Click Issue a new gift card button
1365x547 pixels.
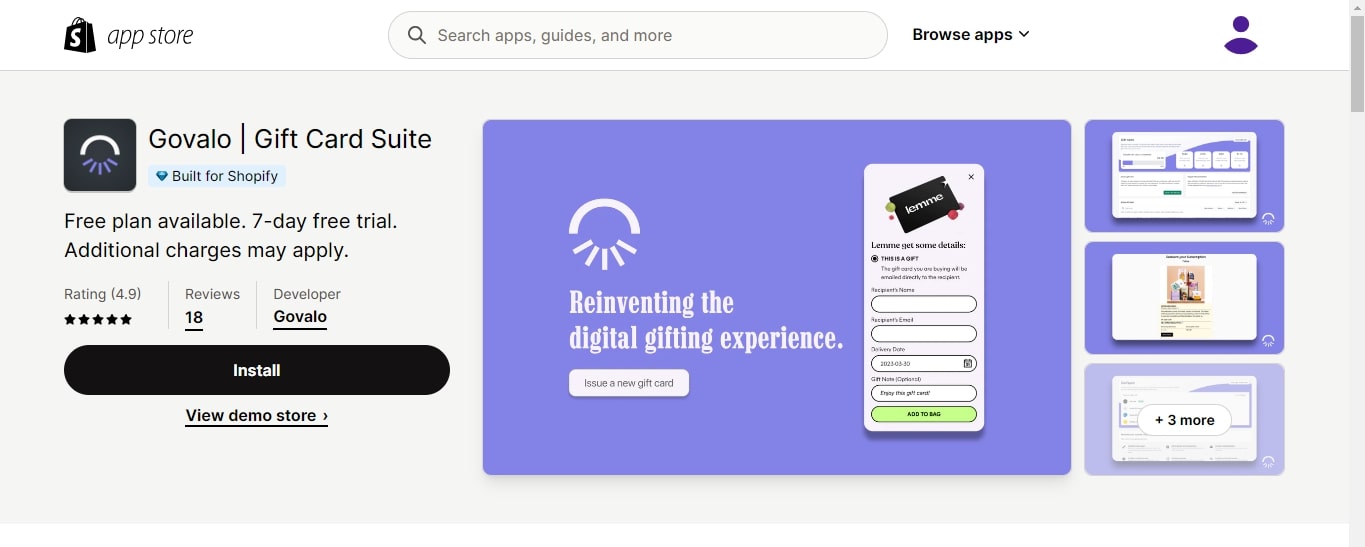click(x=629, y=383)
